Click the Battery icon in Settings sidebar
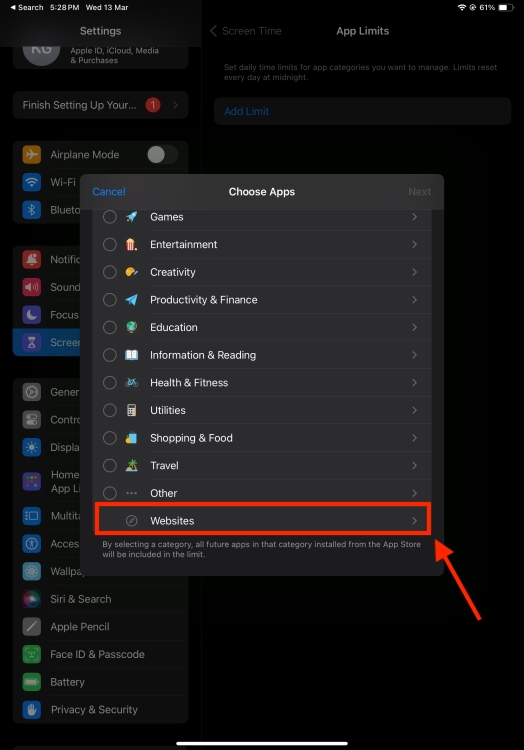 point(32,682)
